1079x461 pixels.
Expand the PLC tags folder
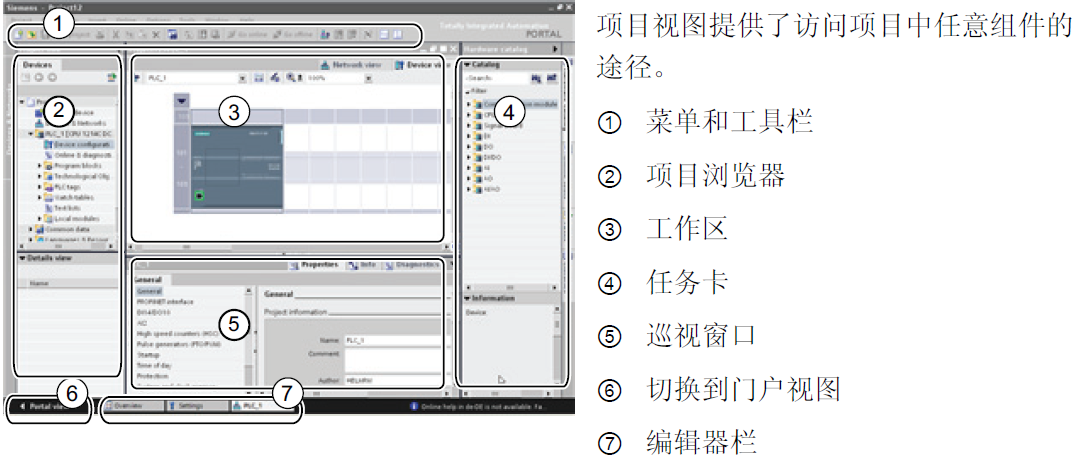coord(39,186)
